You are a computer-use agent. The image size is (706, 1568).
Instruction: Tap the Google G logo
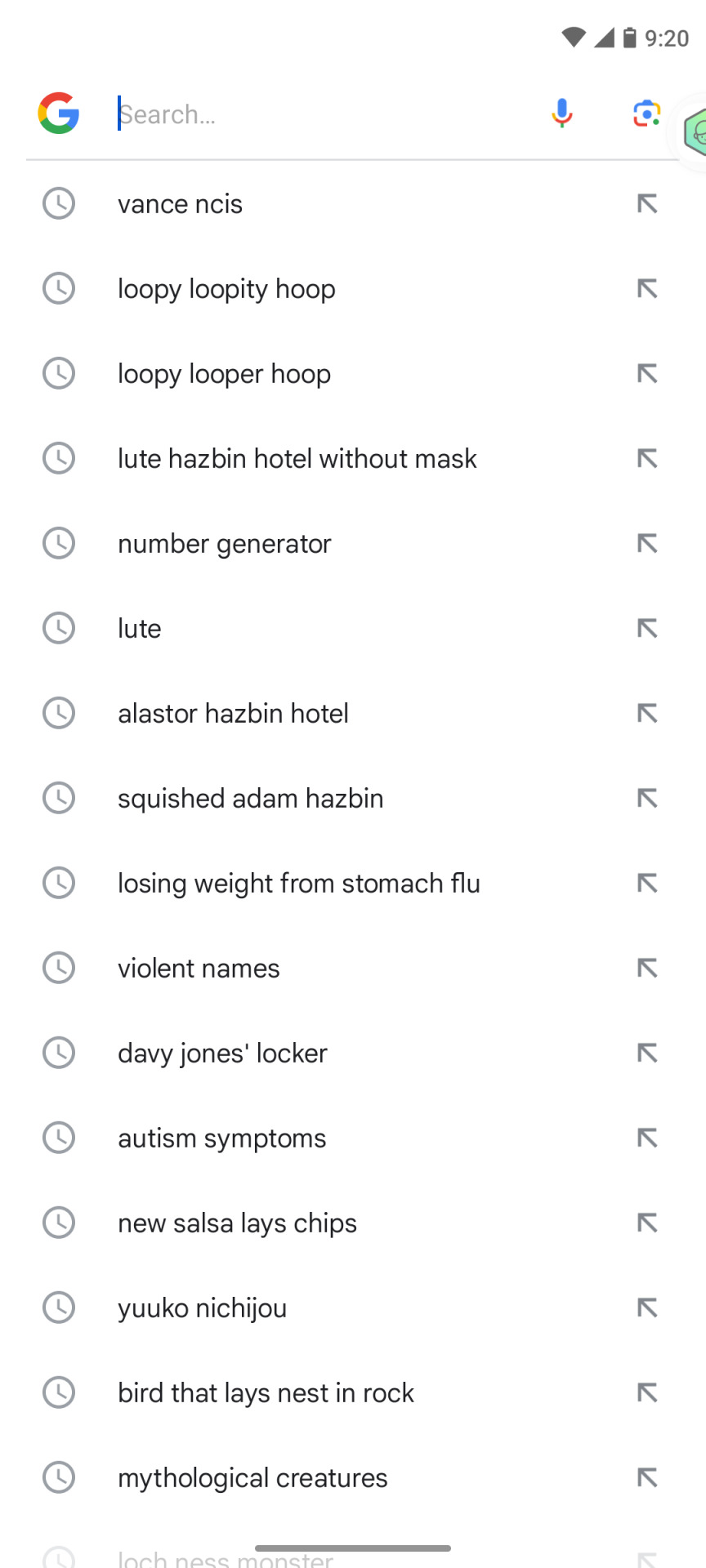tap(59, 114)
